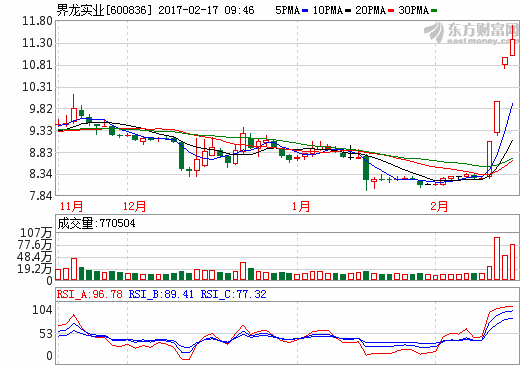
Task: Click the 2月 month label
Action: click(x=439, y=206)
